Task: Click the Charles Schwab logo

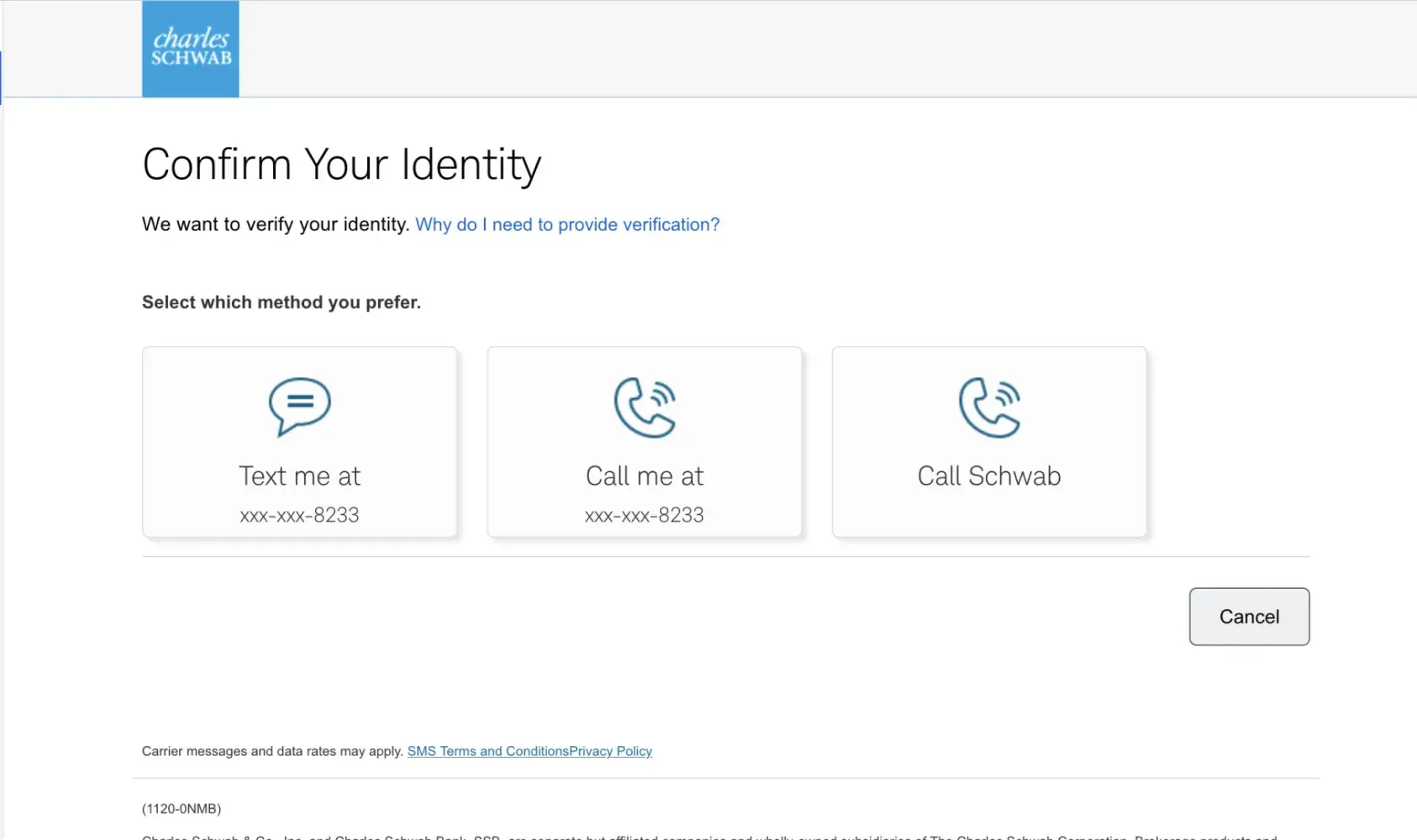Action: [191, 49]
